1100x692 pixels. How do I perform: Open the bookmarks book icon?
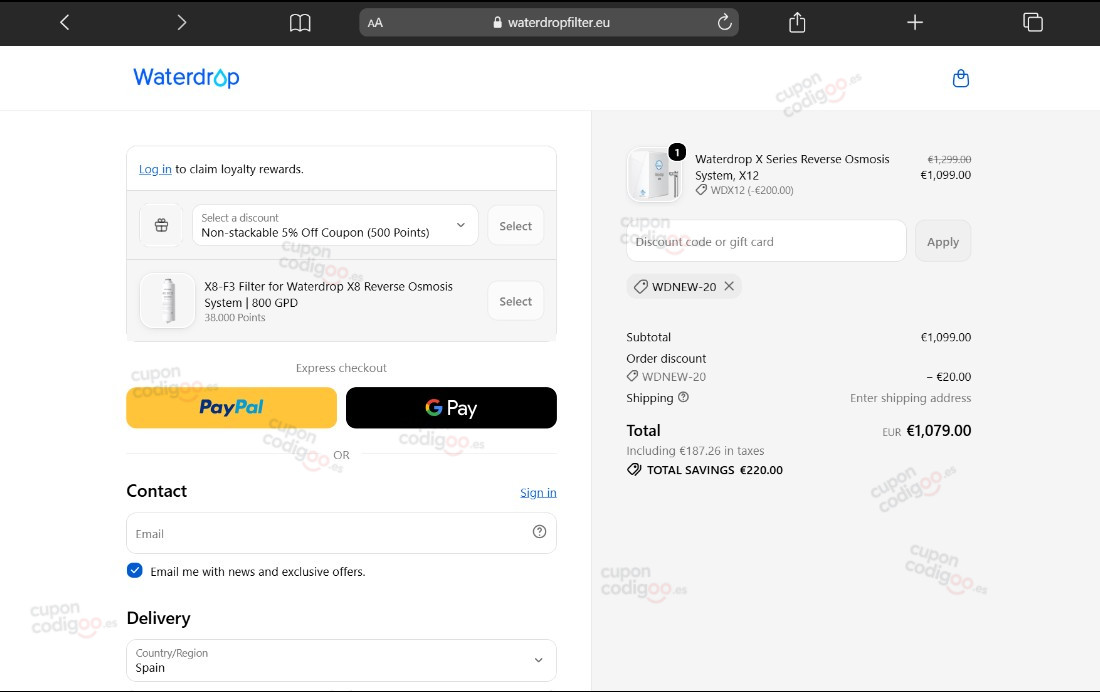click(x=300, y=23)
